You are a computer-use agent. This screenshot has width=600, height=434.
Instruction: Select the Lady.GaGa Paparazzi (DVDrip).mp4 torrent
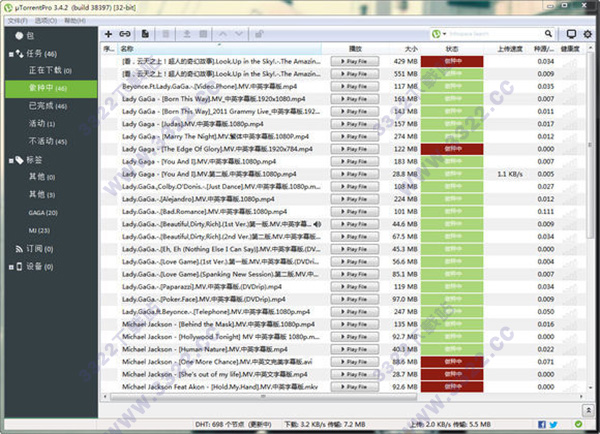(x=204, y=287)
